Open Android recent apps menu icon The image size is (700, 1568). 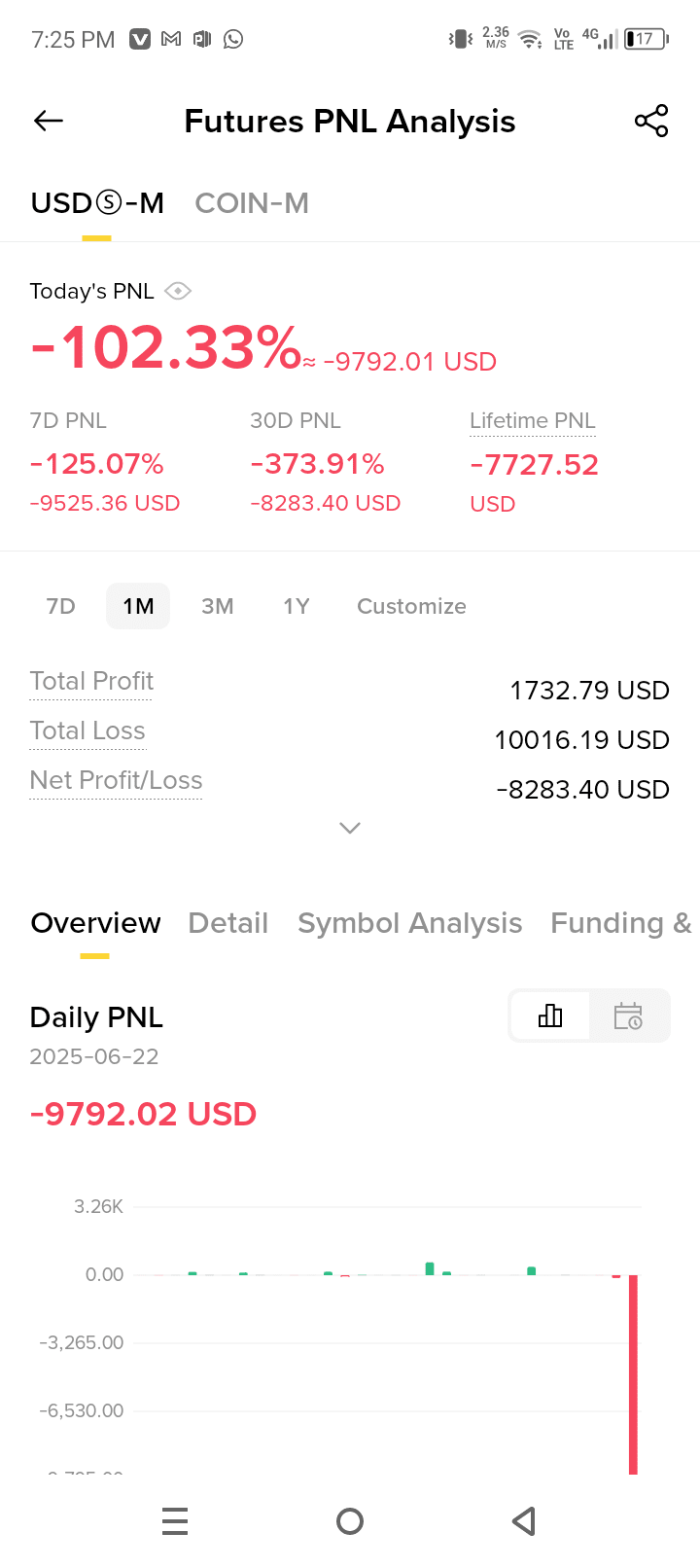(x=175, y=1521)
